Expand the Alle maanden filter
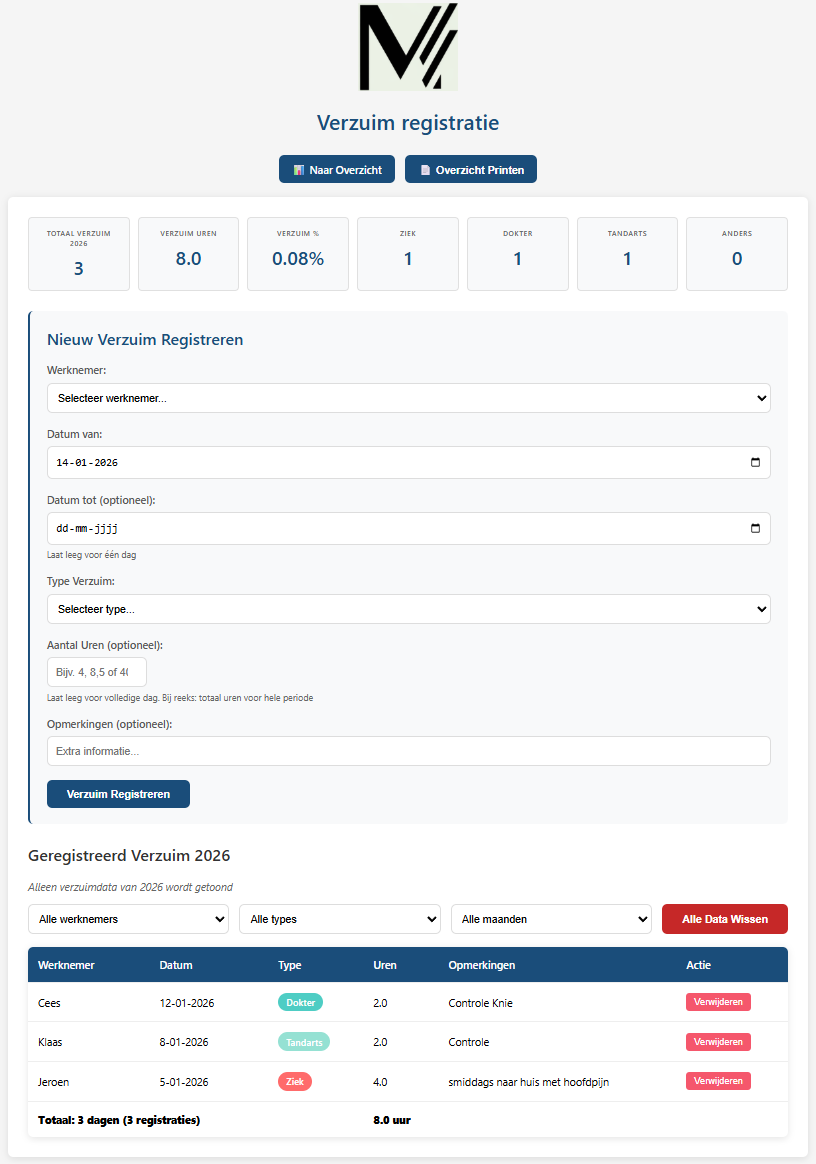816x1164 pixels. 551,919
